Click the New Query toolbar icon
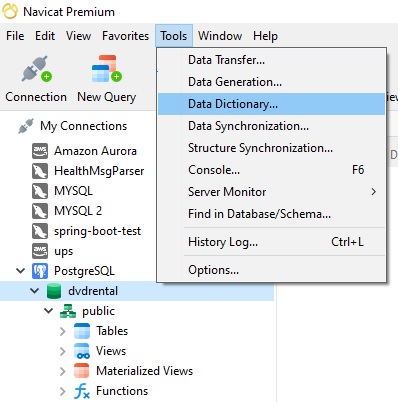Screen dimensions: 398x402 tap(106, 69)
